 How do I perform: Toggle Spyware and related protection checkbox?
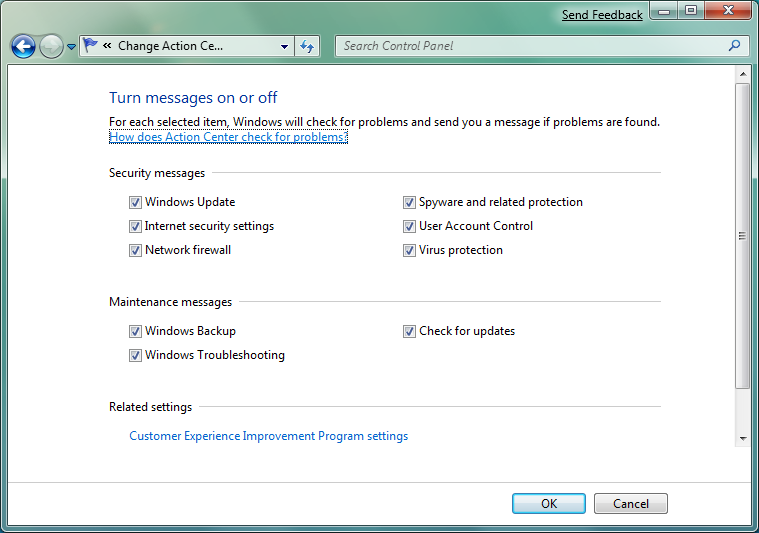409,202
